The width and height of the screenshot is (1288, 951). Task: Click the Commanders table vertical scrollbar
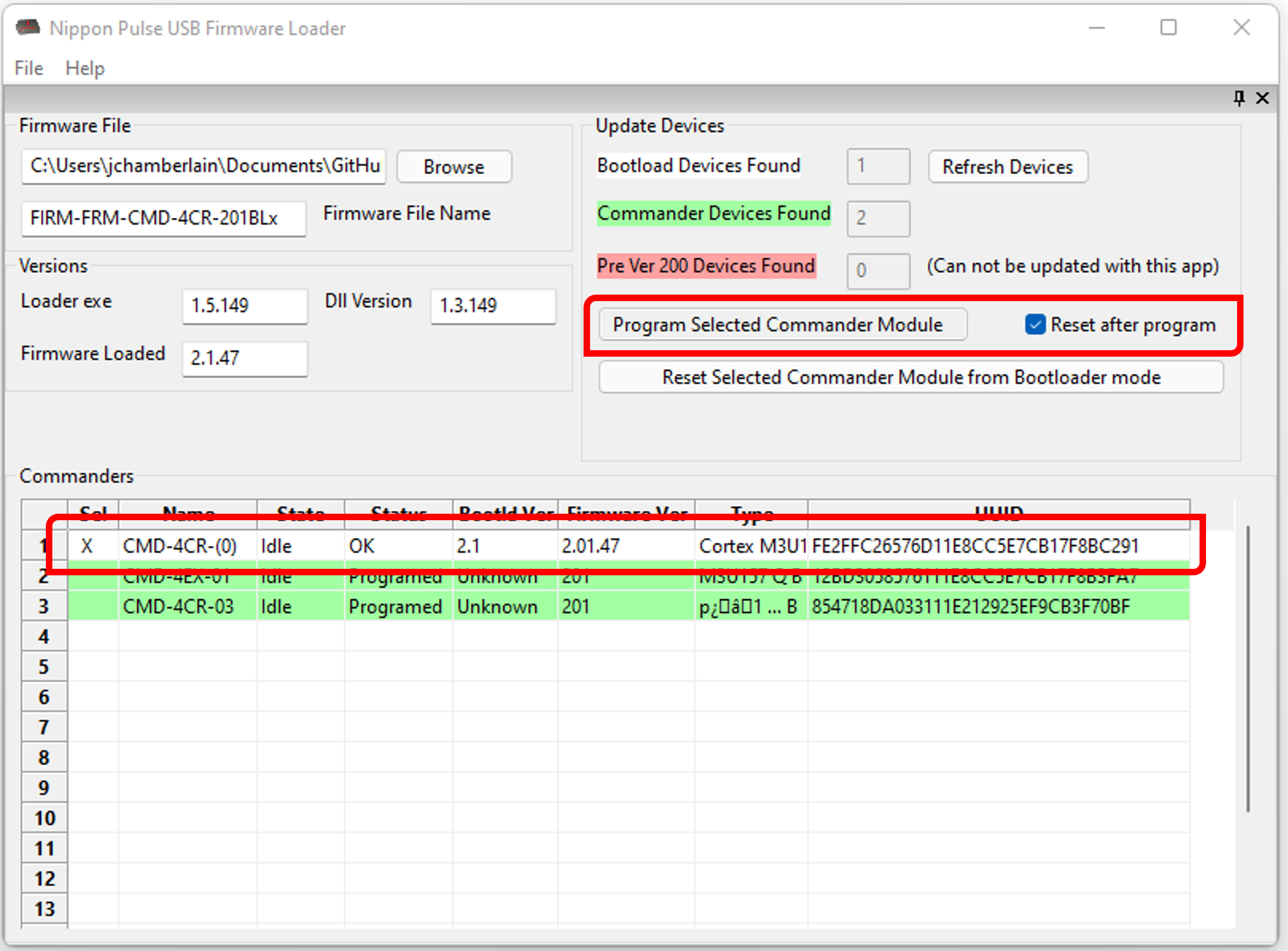click(1248, 668)
